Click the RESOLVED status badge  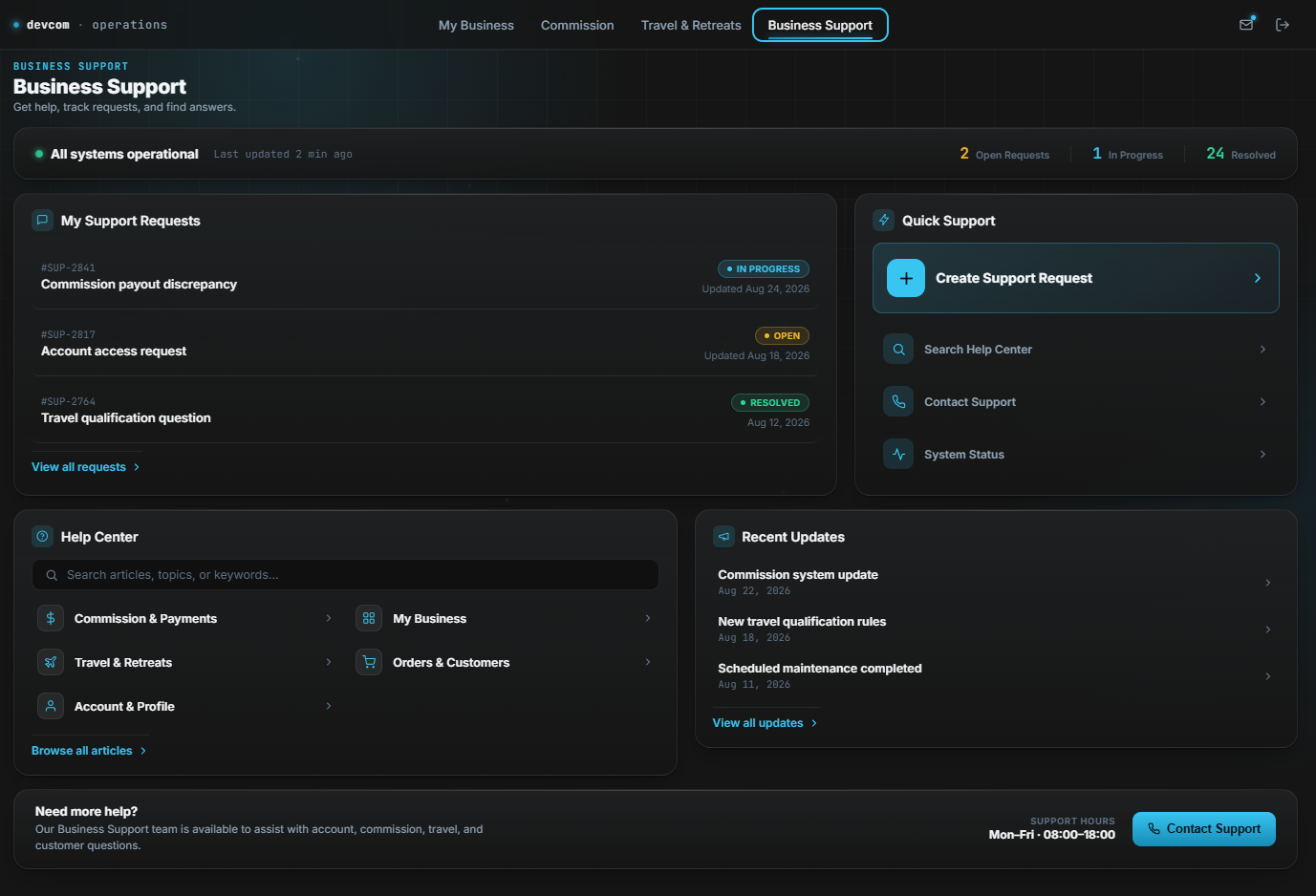click(x=770, y=403)
